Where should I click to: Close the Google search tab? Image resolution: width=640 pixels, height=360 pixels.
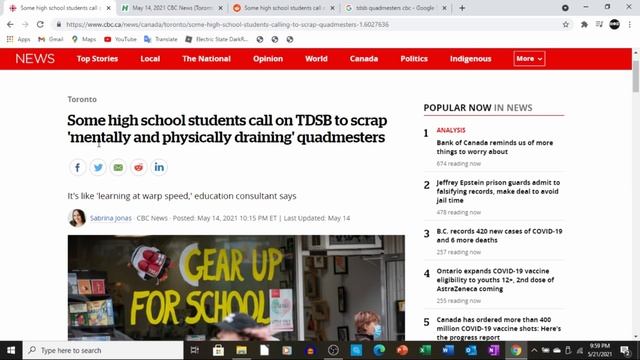(x=444, y=8)
